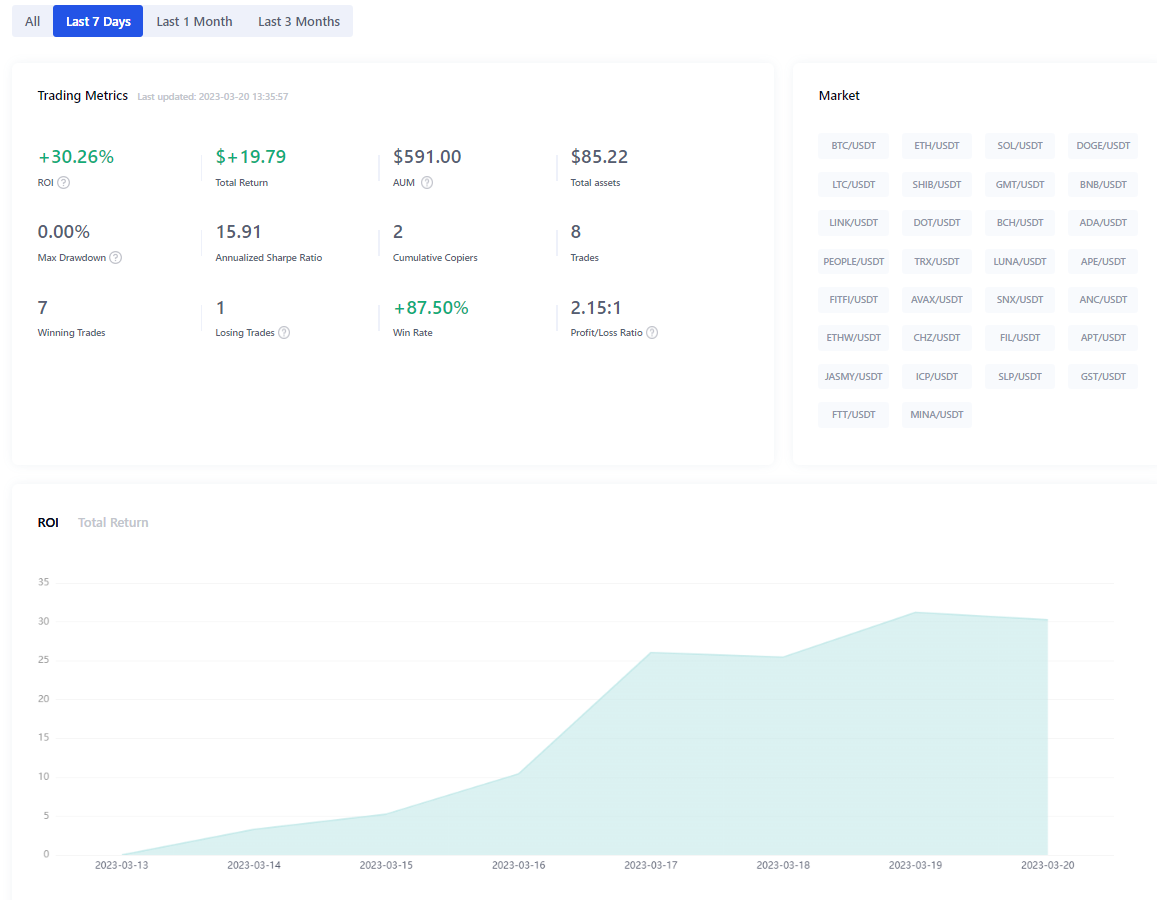
Task: Pick the MINA/USDT market tag
Action: tap(936, 415)
